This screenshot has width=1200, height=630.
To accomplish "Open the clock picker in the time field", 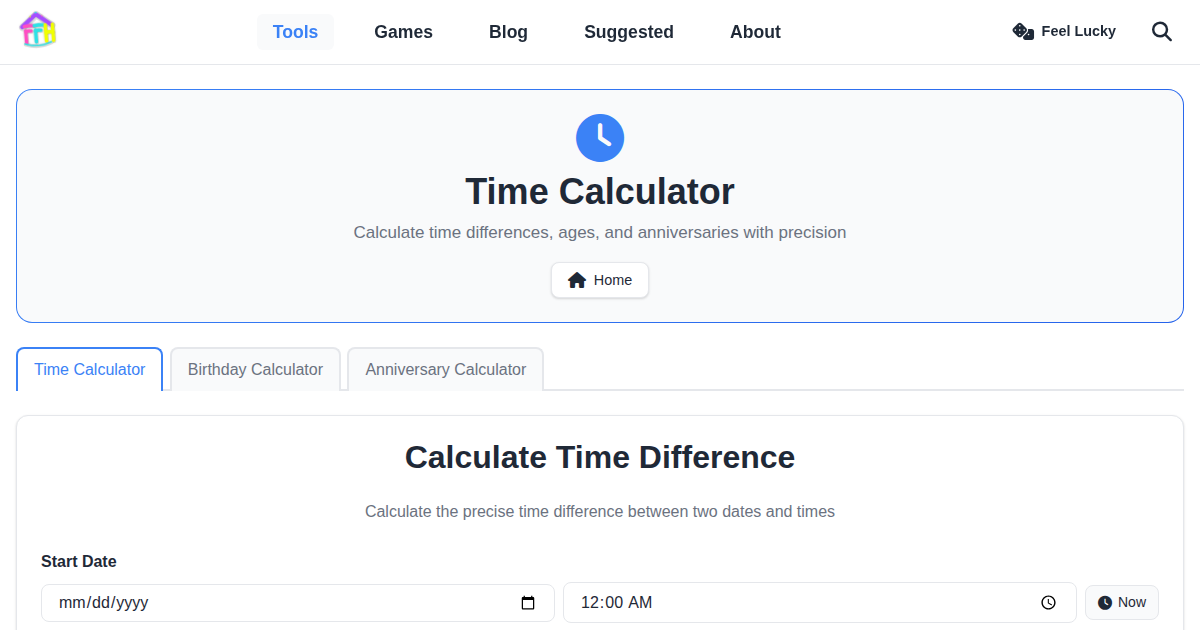I will (1048, 602).
